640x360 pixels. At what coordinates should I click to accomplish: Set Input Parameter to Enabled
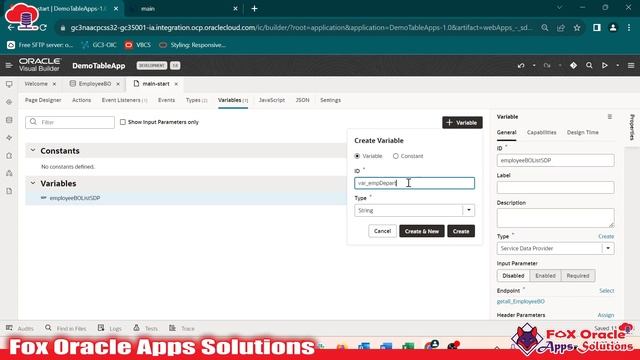pos(545,276)
